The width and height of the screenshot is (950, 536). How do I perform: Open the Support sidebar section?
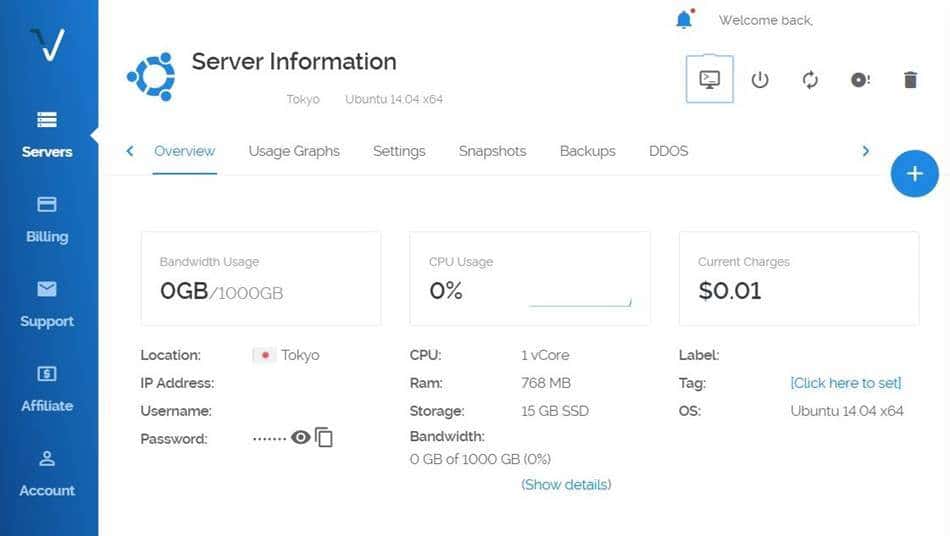[47, 304]
